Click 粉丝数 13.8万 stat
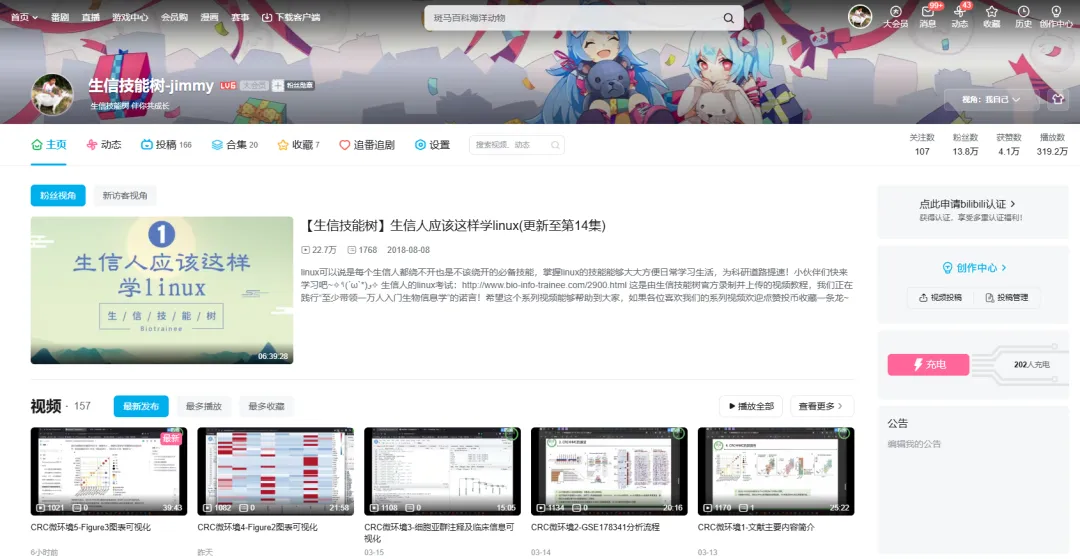 pyautogui.click(x=965, y=145)
